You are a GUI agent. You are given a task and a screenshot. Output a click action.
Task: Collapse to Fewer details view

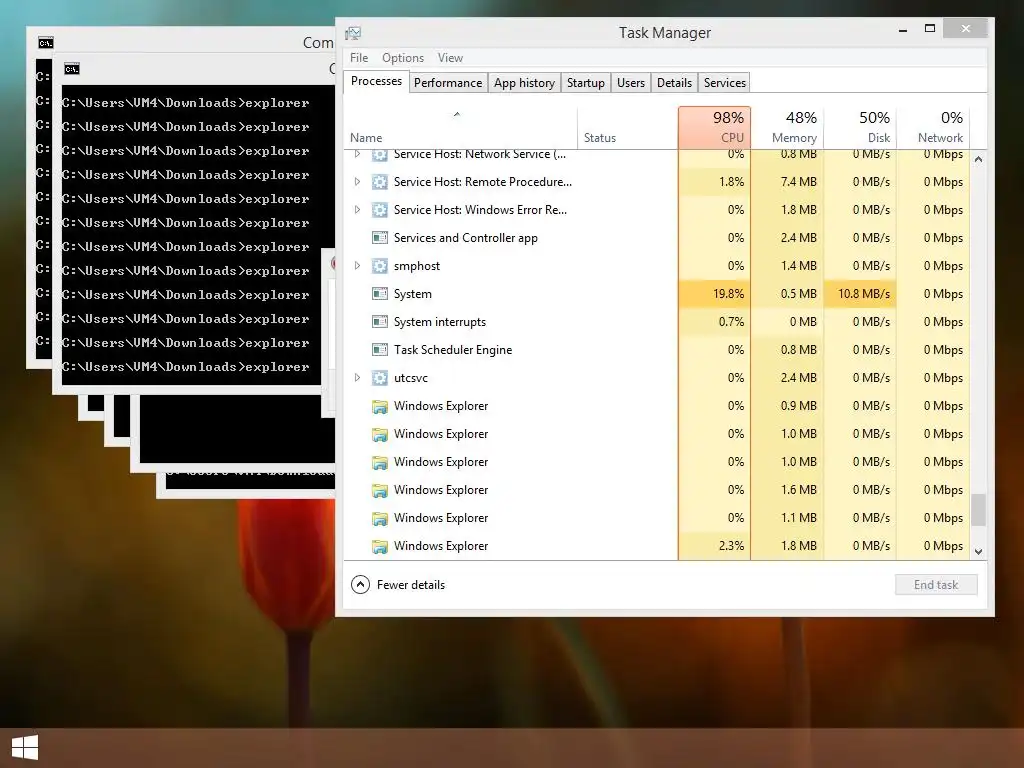(398, 584)
